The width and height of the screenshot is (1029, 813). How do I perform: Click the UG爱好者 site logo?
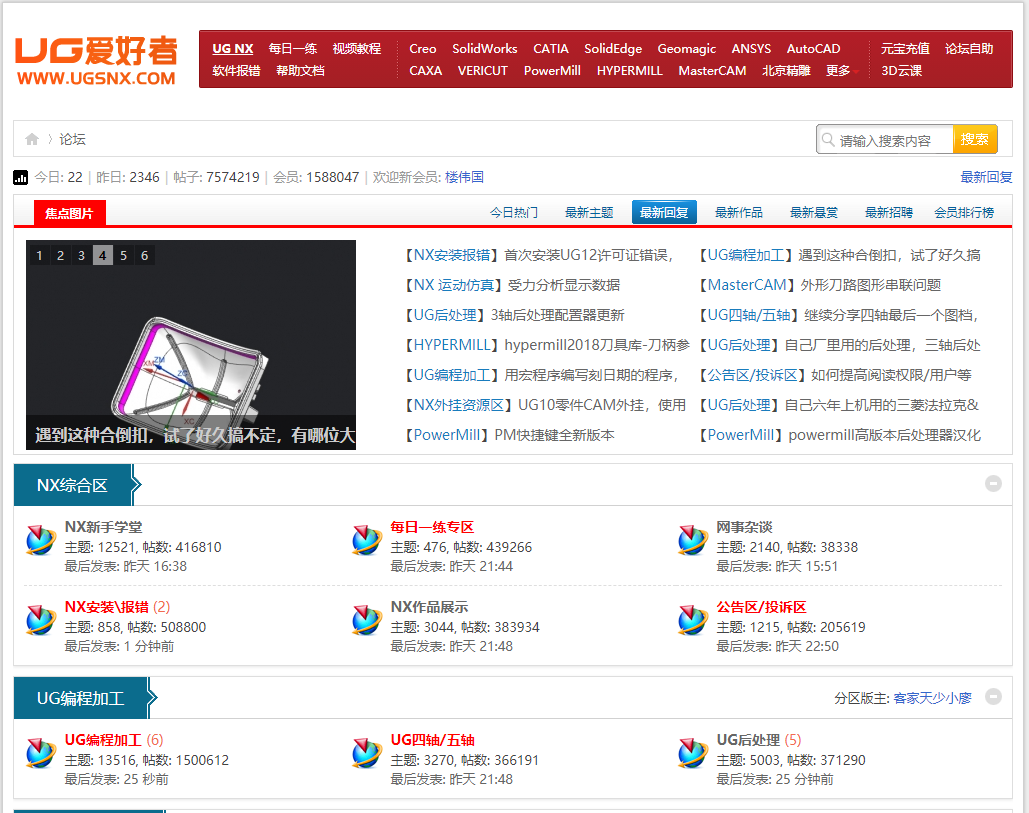click(96, 60)
